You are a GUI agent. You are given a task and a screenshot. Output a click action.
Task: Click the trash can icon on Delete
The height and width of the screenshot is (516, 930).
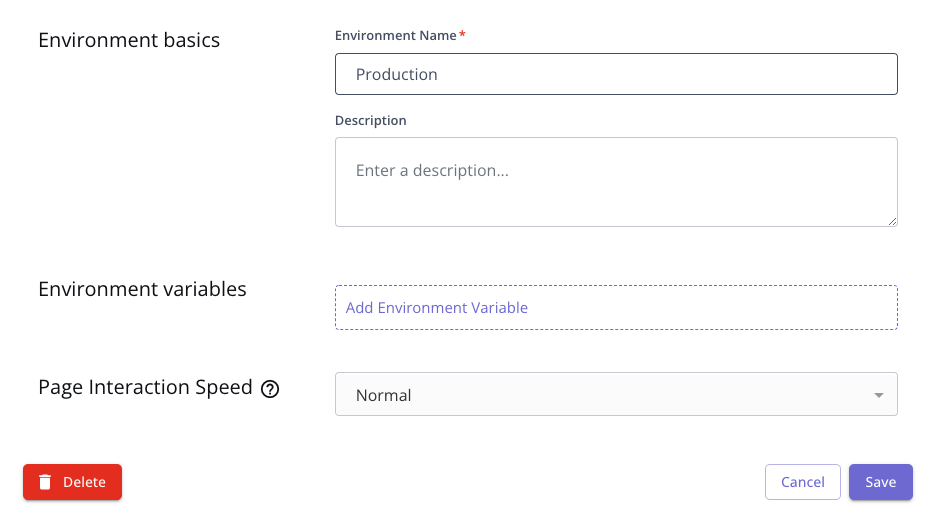pyautogui.click(x=45, y=482)
